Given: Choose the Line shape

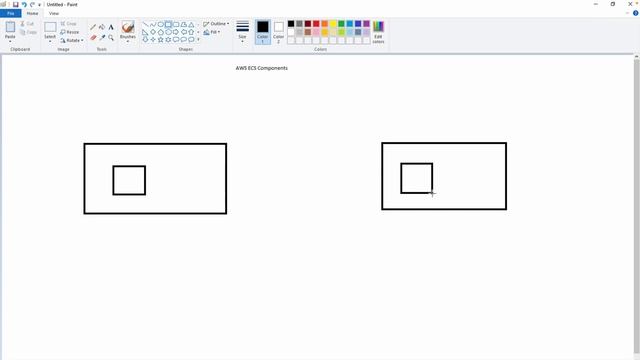Looking at the screenshot, I should [x=145, y=24].
